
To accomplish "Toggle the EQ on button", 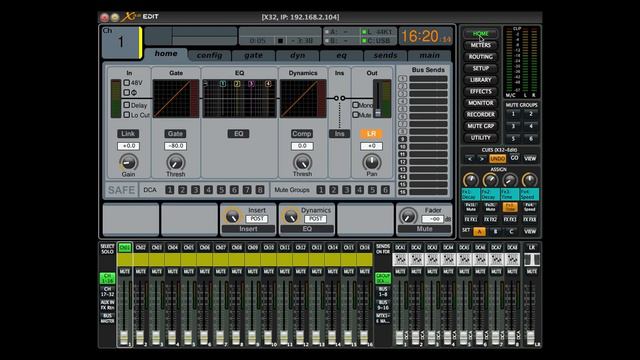I will tap(238, 133).
